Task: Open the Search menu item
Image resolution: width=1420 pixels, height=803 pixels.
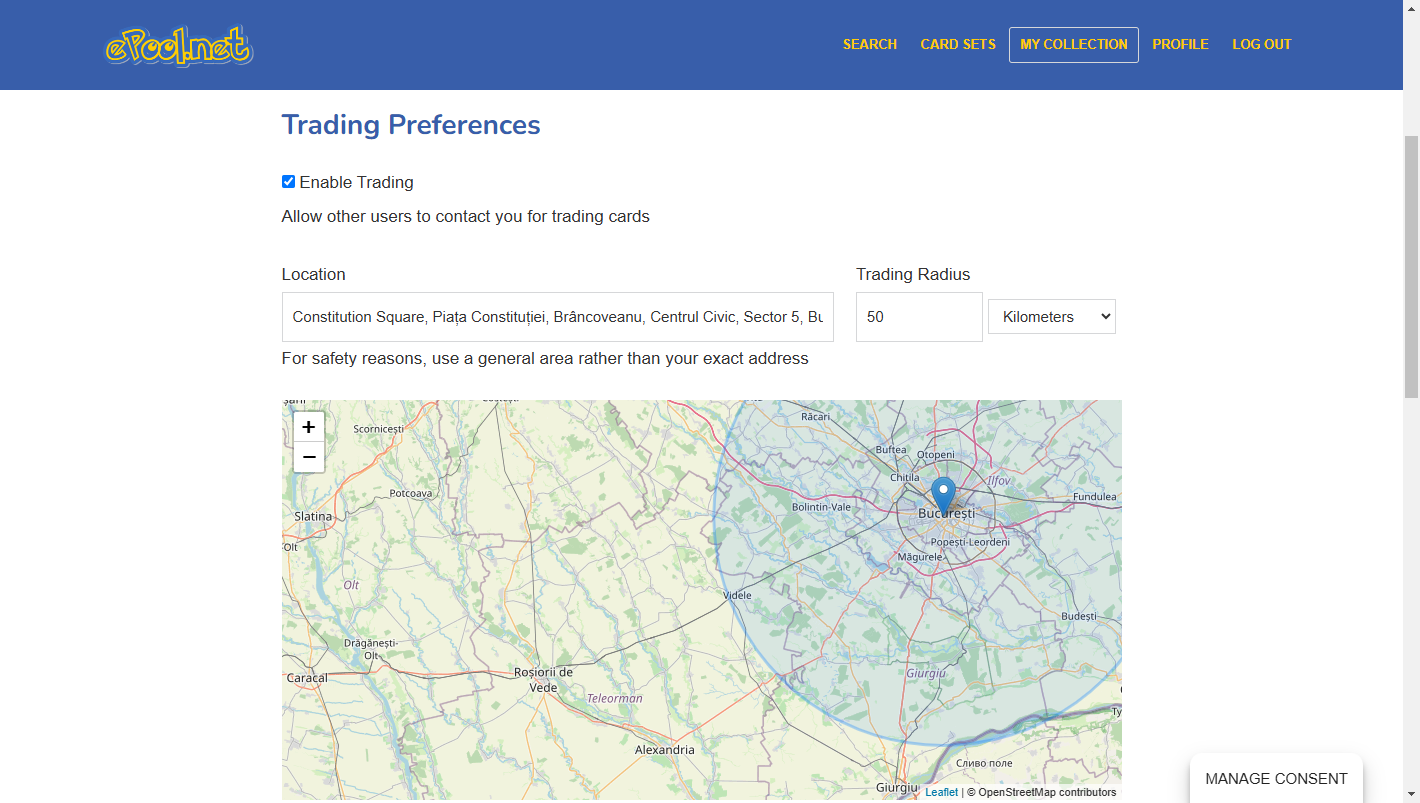Action: [x=870, y=44]
